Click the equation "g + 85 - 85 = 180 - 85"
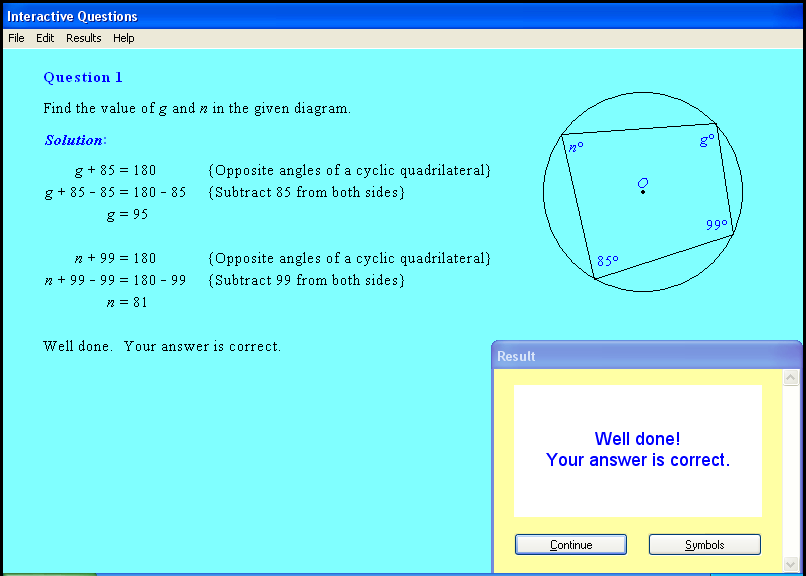This screenshot has width=806, height=576. click(116, 192)
